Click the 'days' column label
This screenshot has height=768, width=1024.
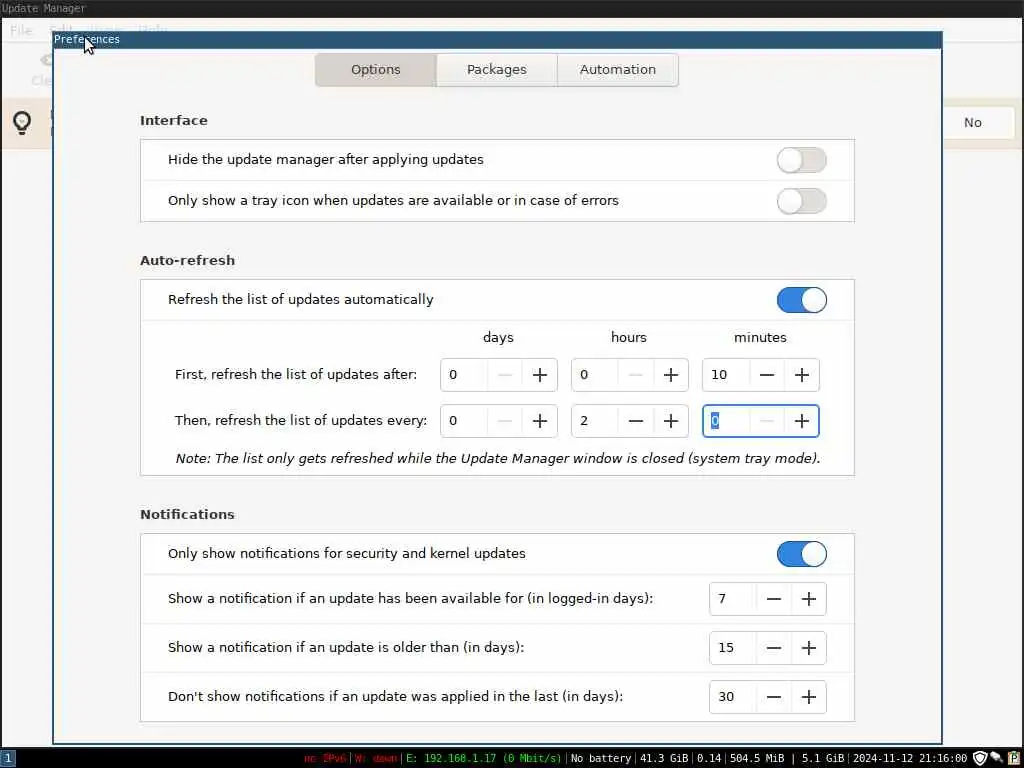[x=498, y=338]
